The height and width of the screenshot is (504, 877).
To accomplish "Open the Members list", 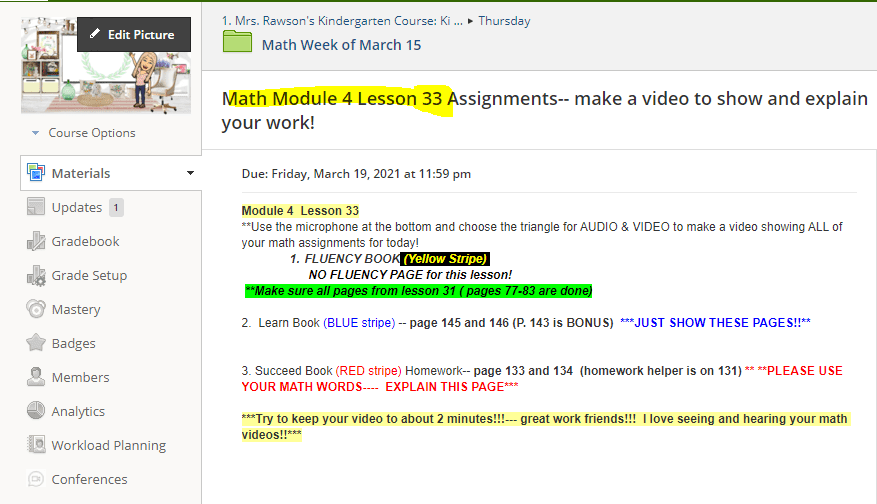I will tap(81, 378).
